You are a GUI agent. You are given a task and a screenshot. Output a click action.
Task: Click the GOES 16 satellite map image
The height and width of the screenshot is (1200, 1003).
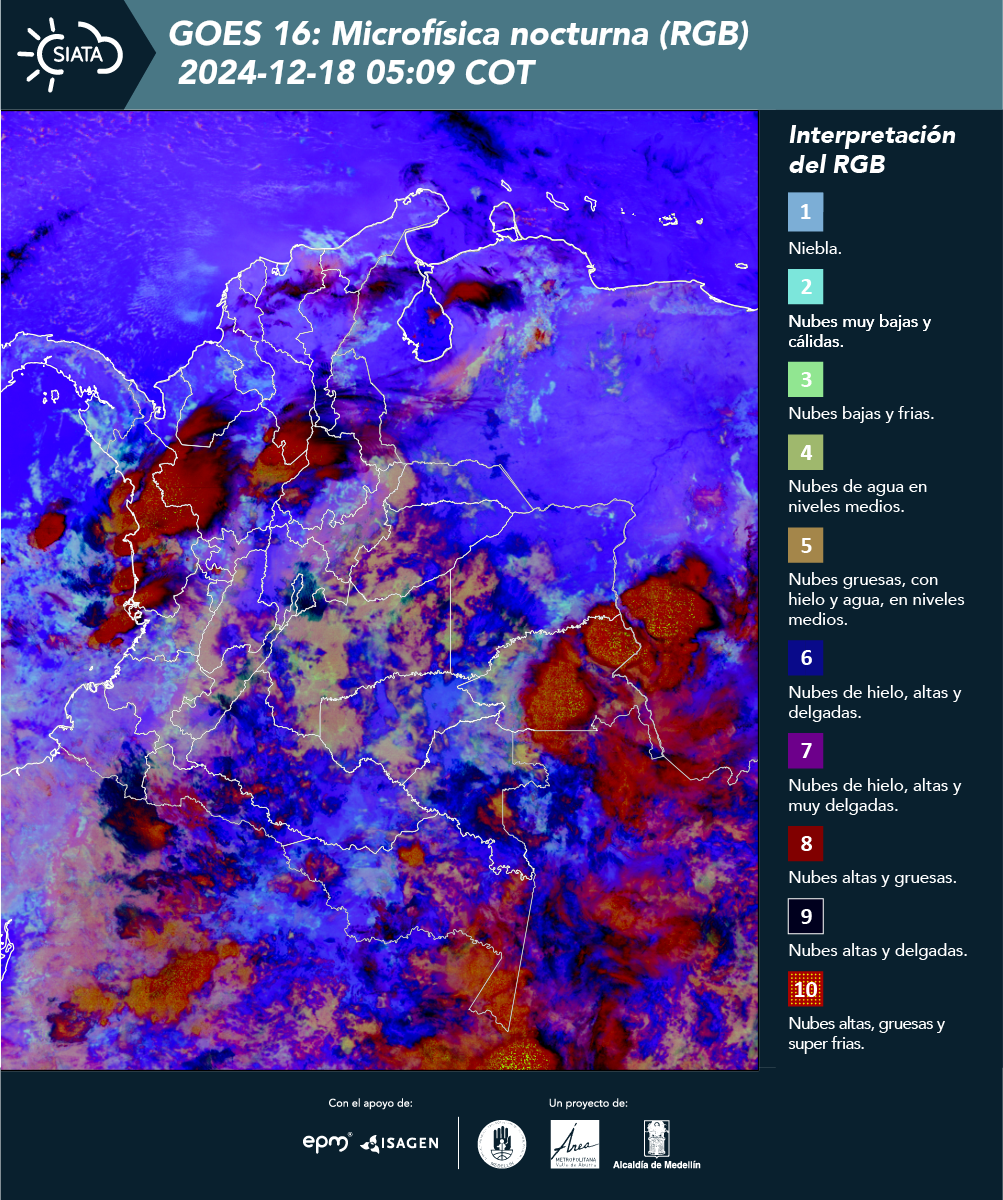point(380,590)
